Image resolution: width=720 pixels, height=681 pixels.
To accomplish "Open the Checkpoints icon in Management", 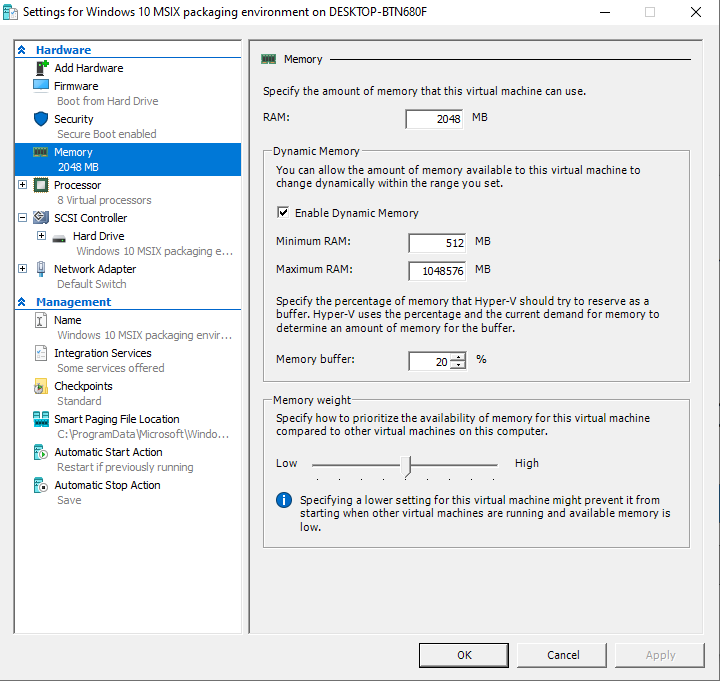I will tap(41, 386).
